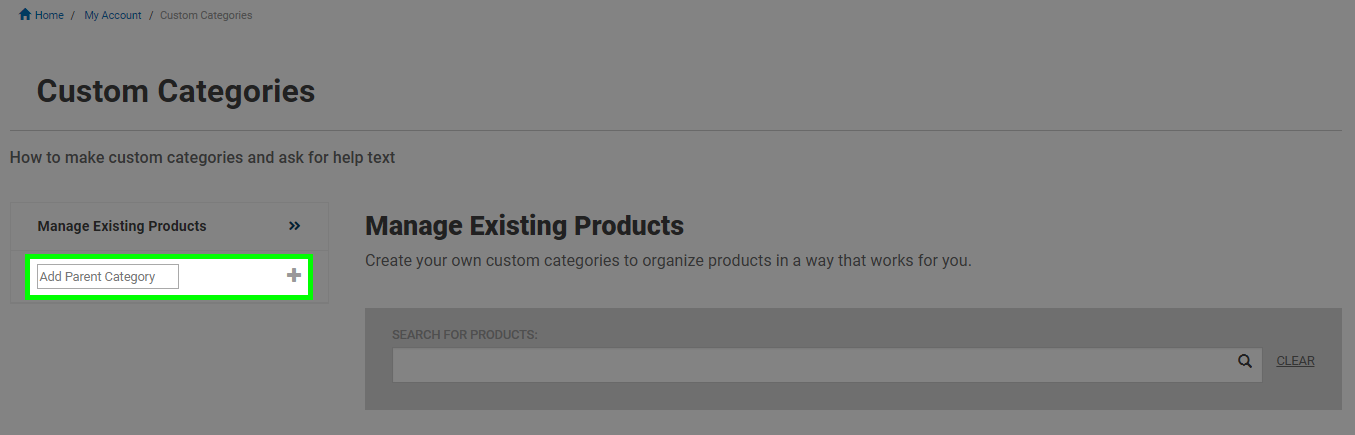Go to My Account breadcrumb link
1355x435 pixels.
pyautogui.click(x=113, y=15)
